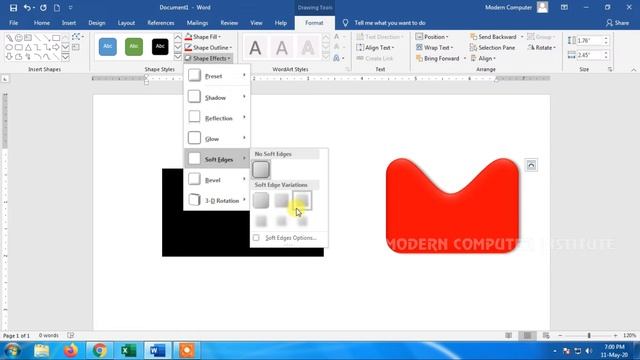
Task: Open the Shape Fill dropdown
Action: point(203,37)
